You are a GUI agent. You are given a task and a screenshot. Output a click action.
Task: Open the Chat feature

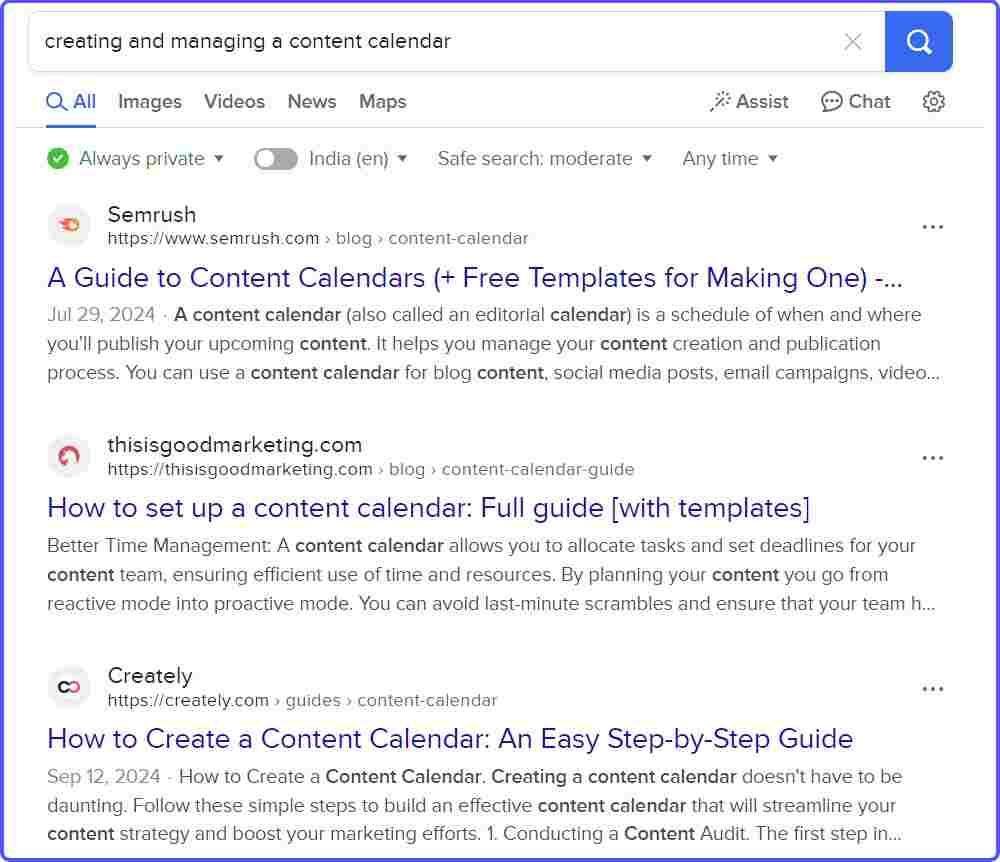856,101
